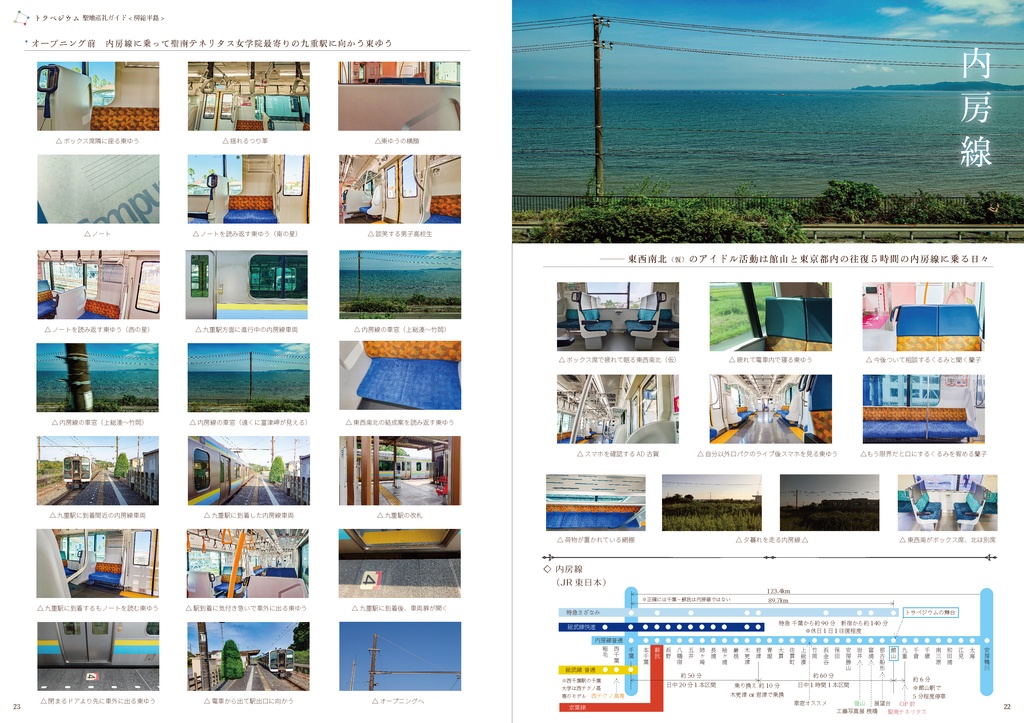
Task: Open the photo スマホを確認するAD古賀
Action: tap(618, 409)
